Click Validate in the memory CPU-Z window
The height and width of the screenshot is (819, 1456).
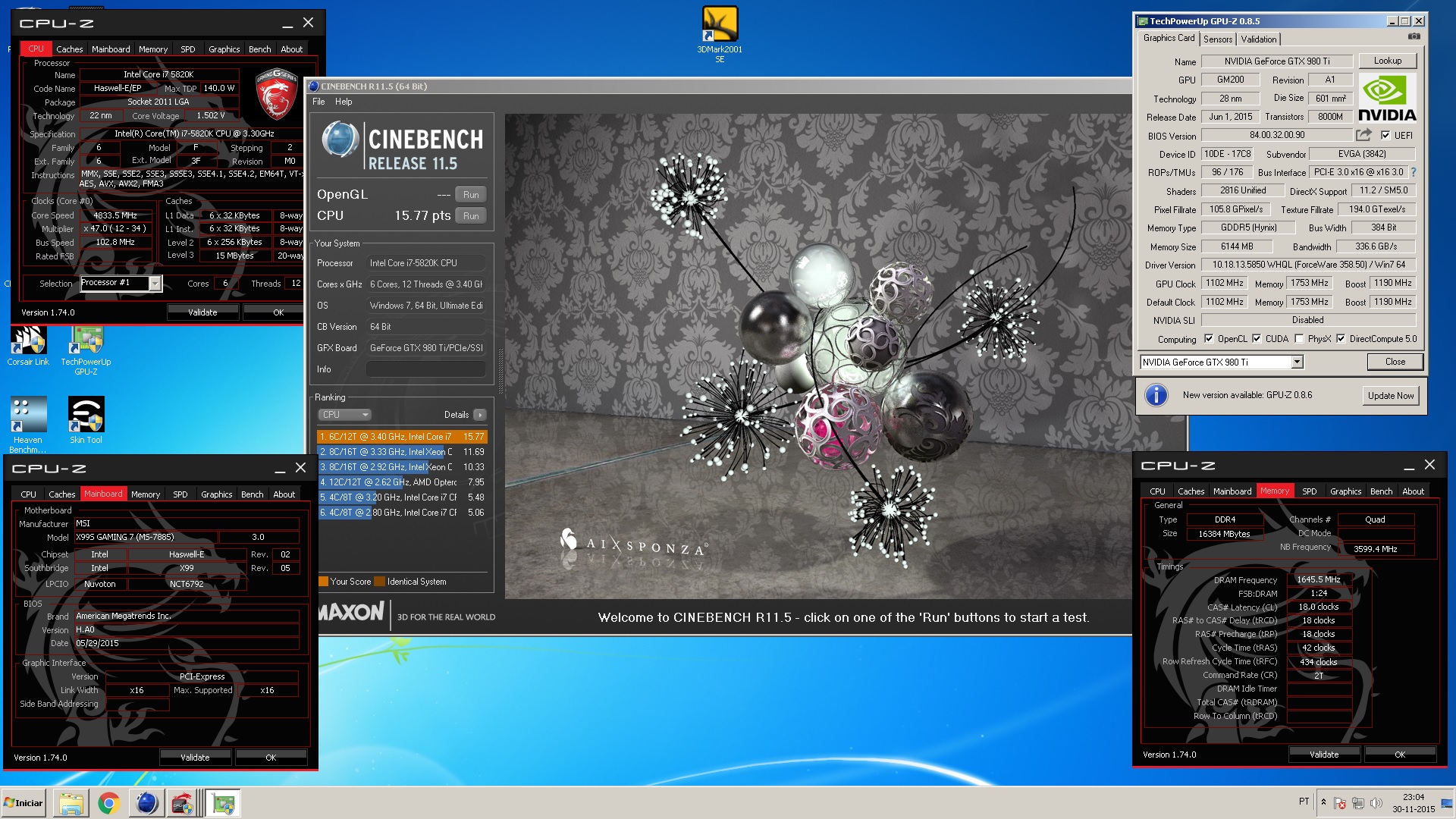(1324, 755)
